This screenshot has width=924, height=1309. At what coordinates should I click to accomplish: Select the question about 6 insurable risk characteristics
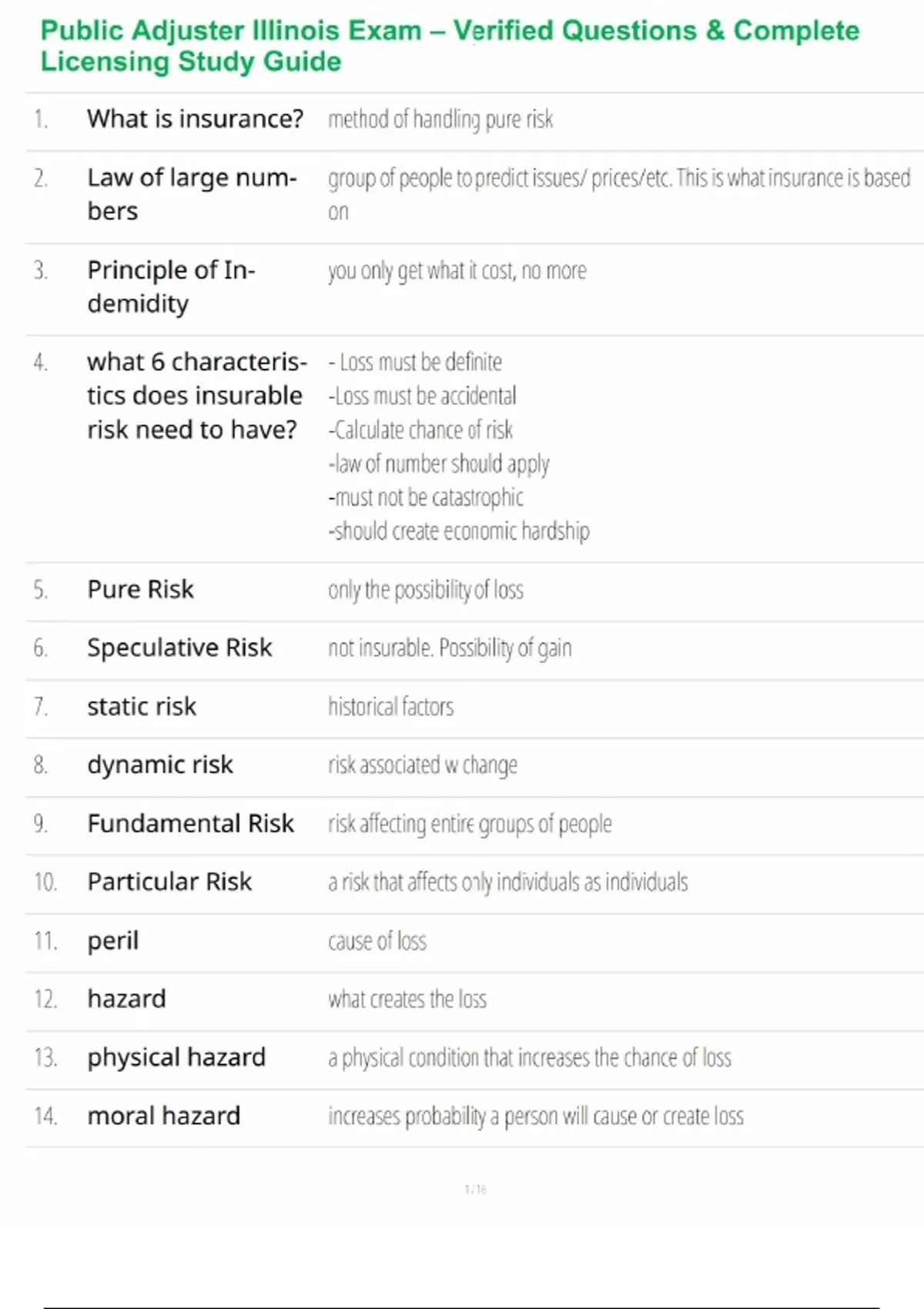coord(196,396)
